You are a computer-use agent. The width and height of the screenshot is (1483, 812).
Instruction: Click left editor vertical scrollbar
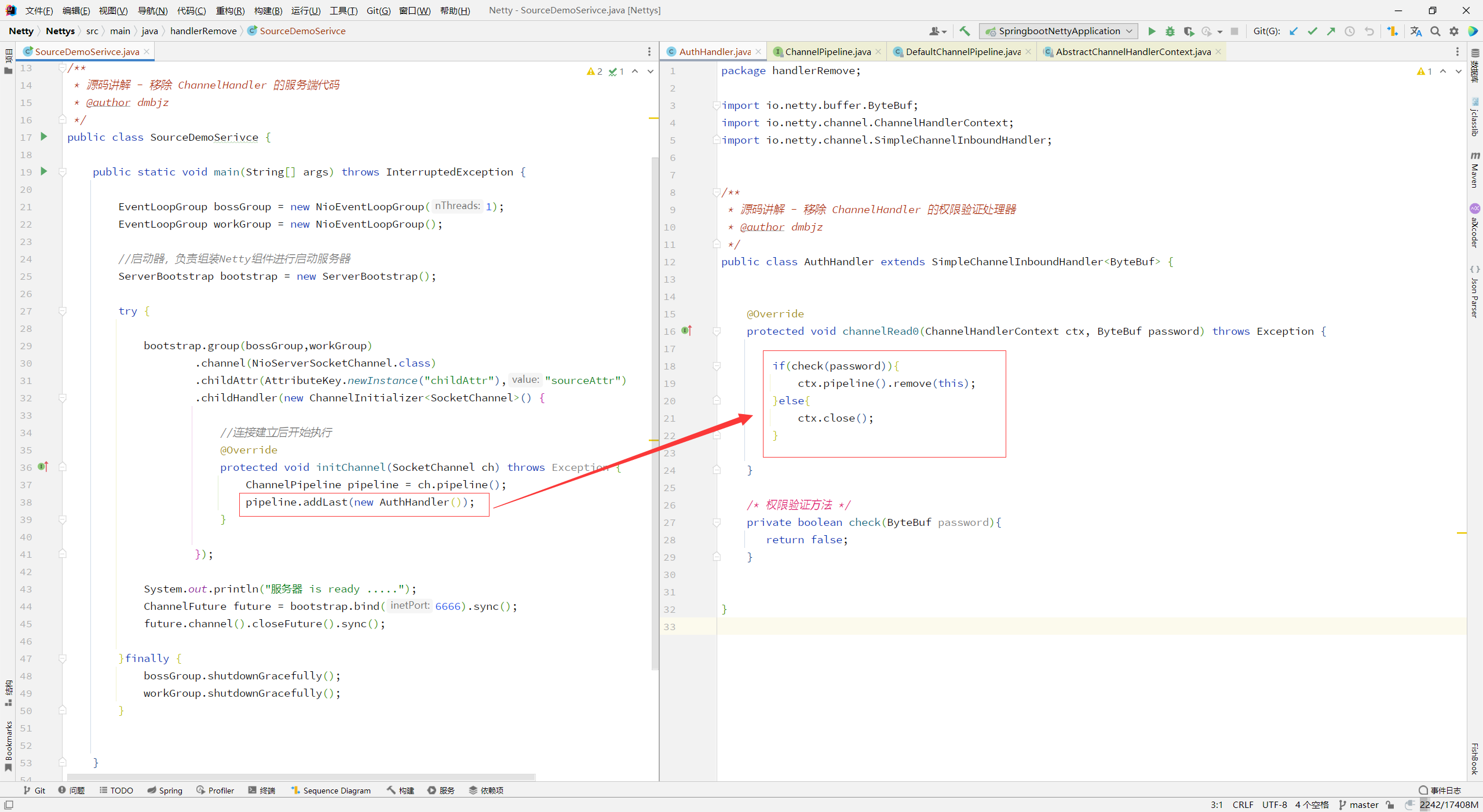655,413
